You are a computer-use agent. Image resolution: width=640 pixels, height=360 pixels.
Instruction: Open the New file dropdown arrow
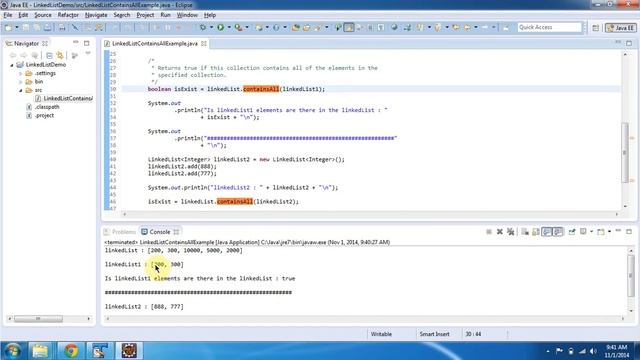pyautogui.click(x=16, y=27)
